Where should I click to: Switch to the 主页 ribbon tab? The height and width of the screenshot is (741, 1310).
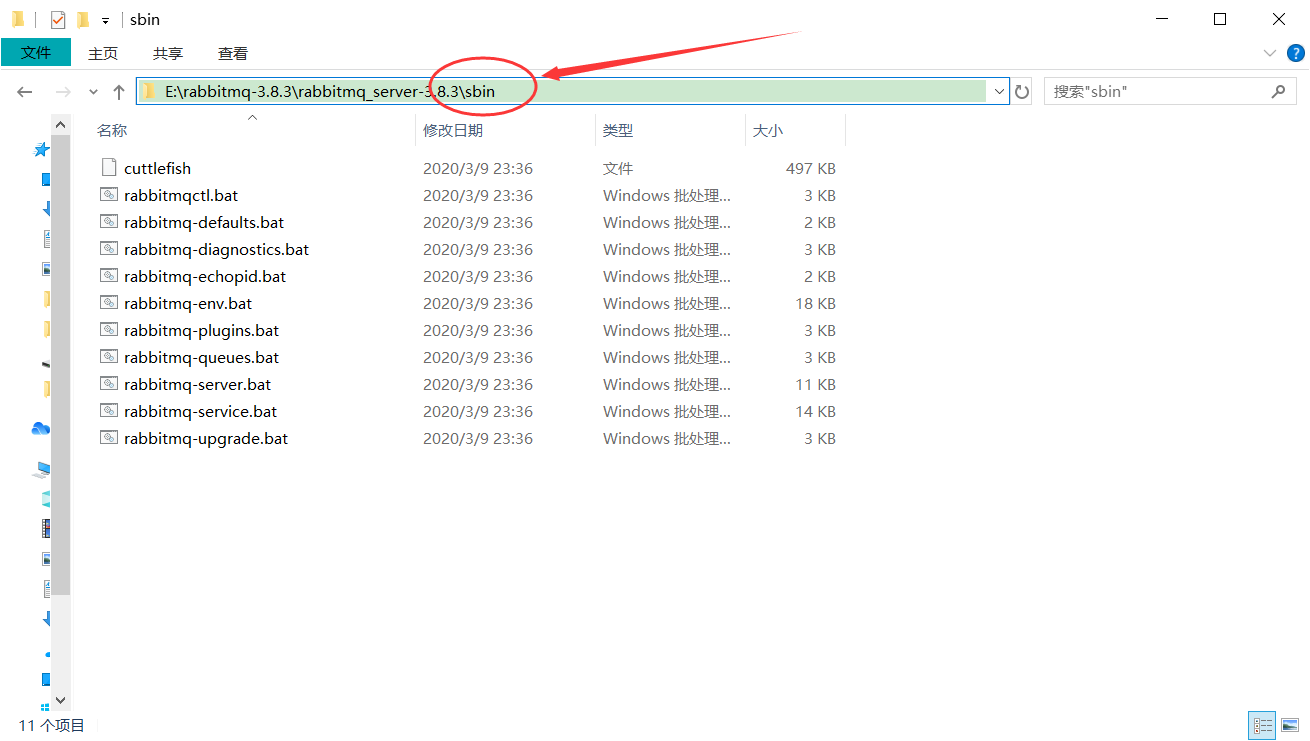[103, 53]
